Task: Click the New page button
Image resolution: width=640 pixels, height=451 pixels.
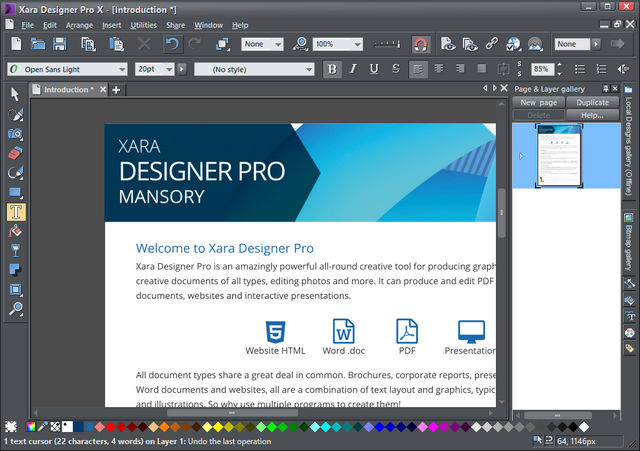Action: click(539, 102)
